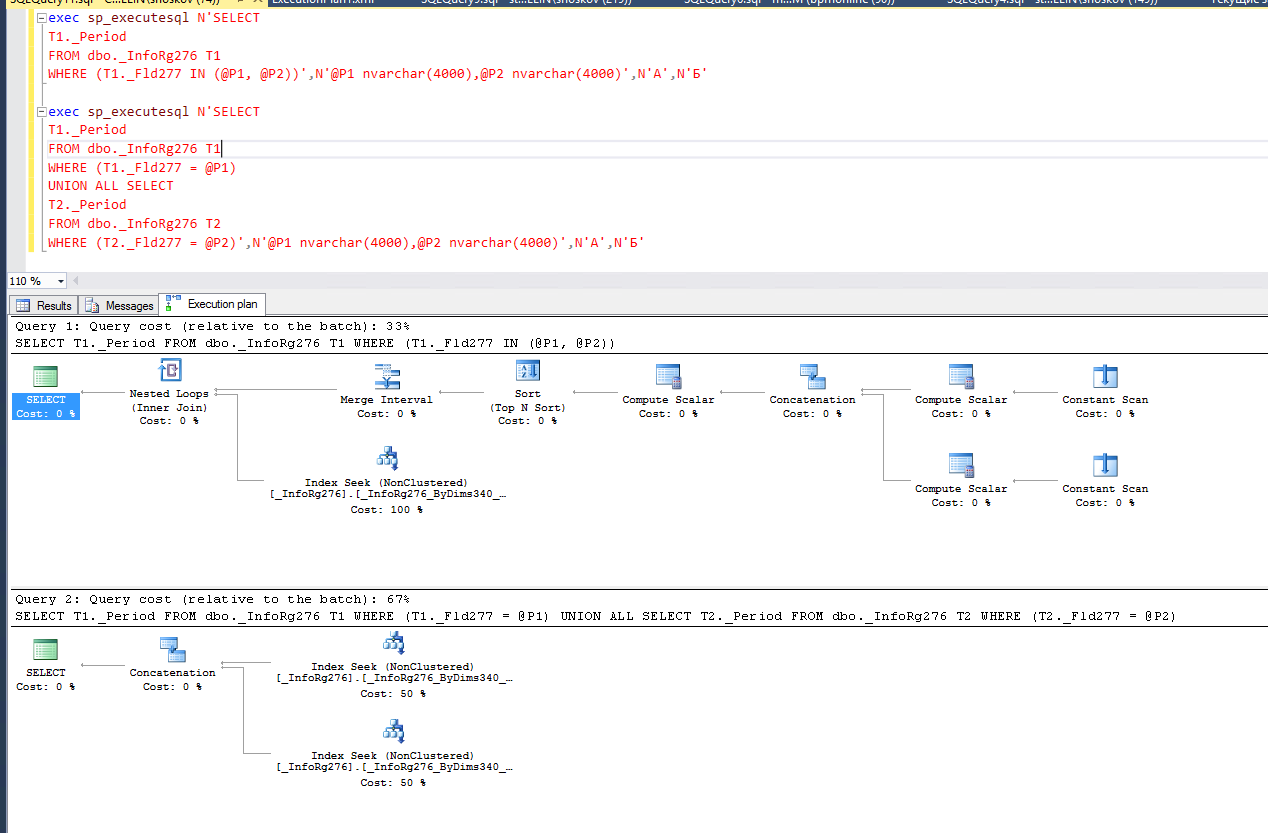The width and height of the screenshot is (1268, 833).
Task: Select the SELECT operator in Query 1 plan
Action: pyautogui.click(x=46, y=391)
